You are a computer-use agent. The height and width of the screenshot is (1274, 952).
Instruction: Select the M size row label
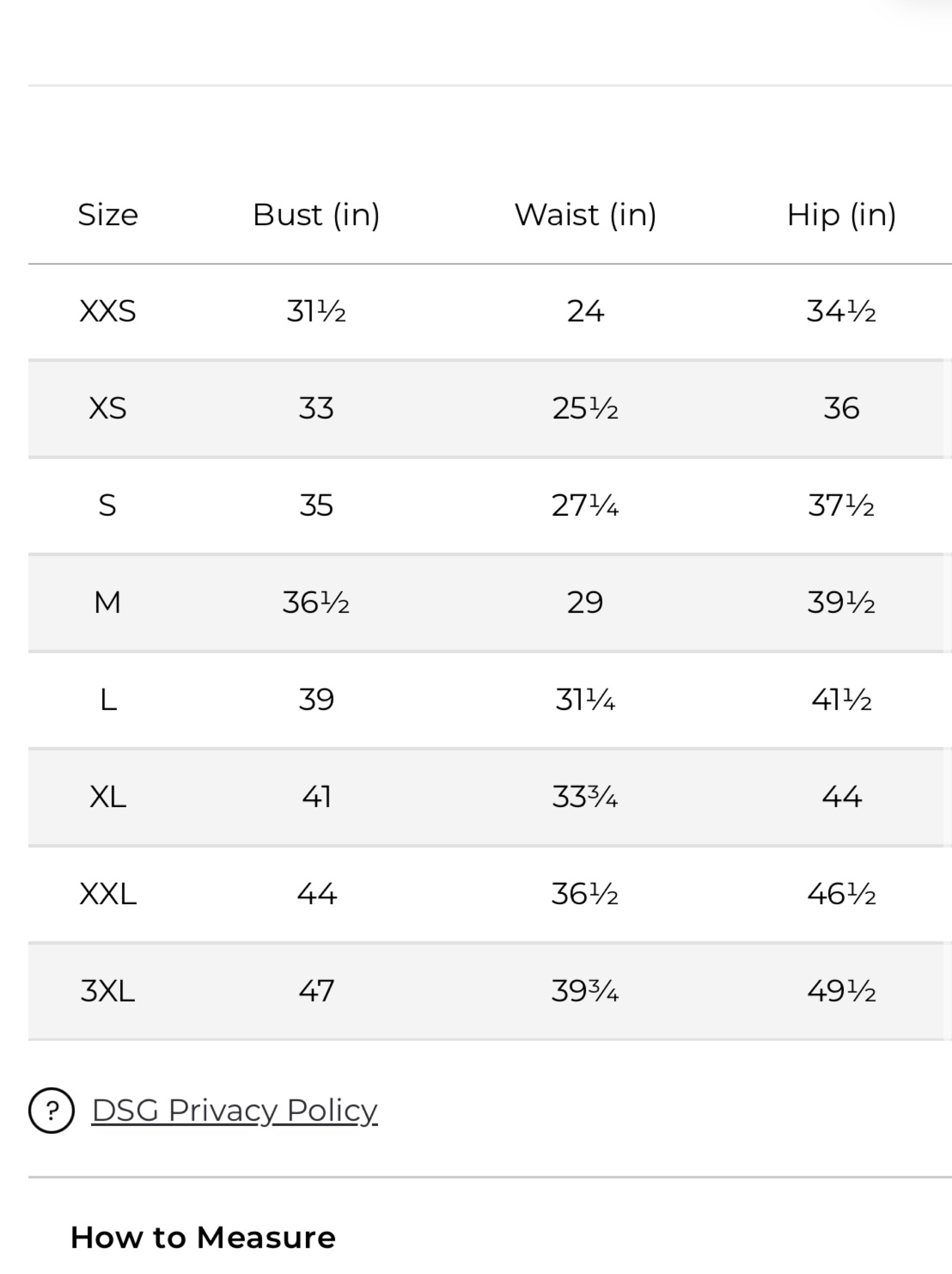coord(108,602)
